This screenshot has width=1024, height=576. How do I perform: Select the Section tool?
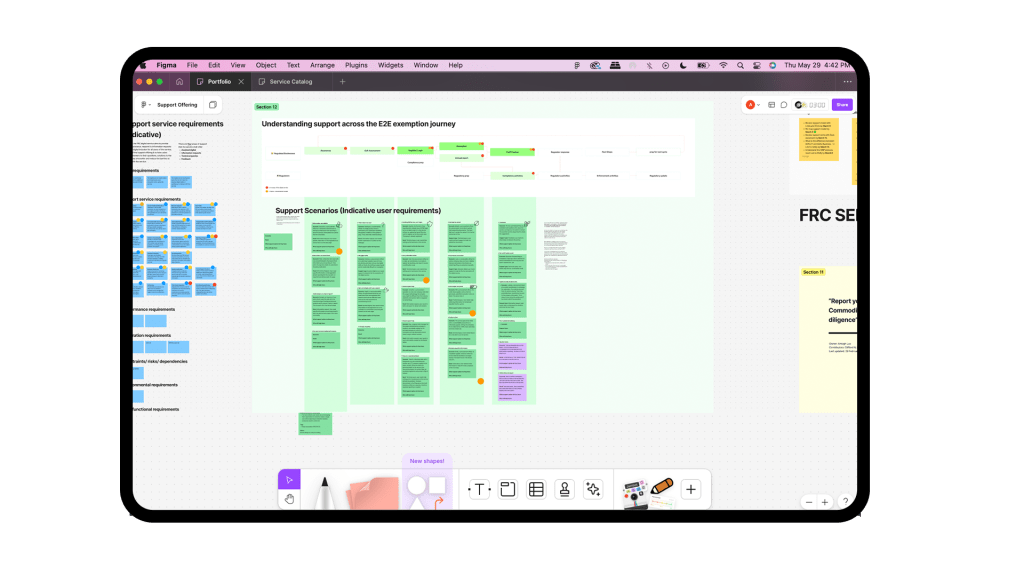coord(508,489)
